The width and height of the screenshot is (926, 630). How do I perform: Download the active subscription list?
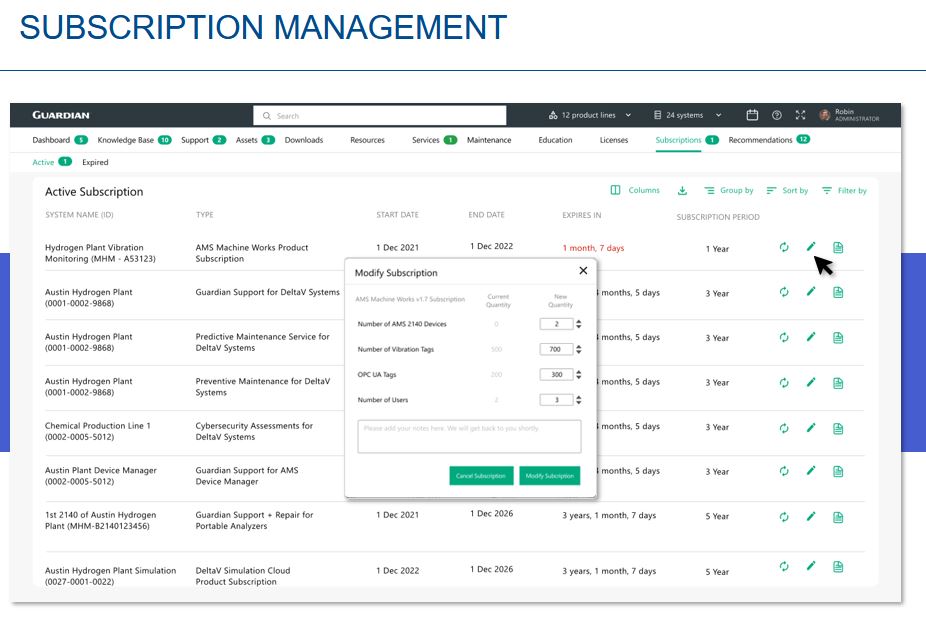pos(682,190)
